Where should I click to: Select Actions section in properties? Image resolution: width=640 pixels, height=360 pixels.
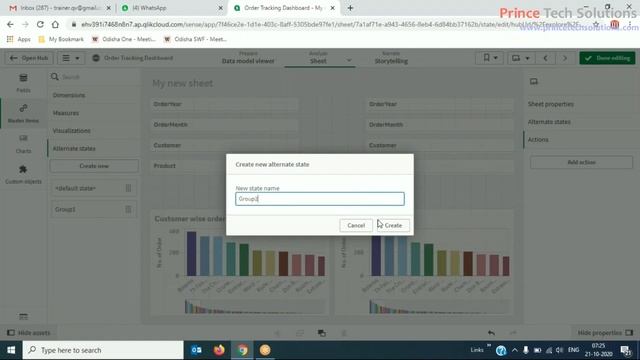click(x=538, y=140)
